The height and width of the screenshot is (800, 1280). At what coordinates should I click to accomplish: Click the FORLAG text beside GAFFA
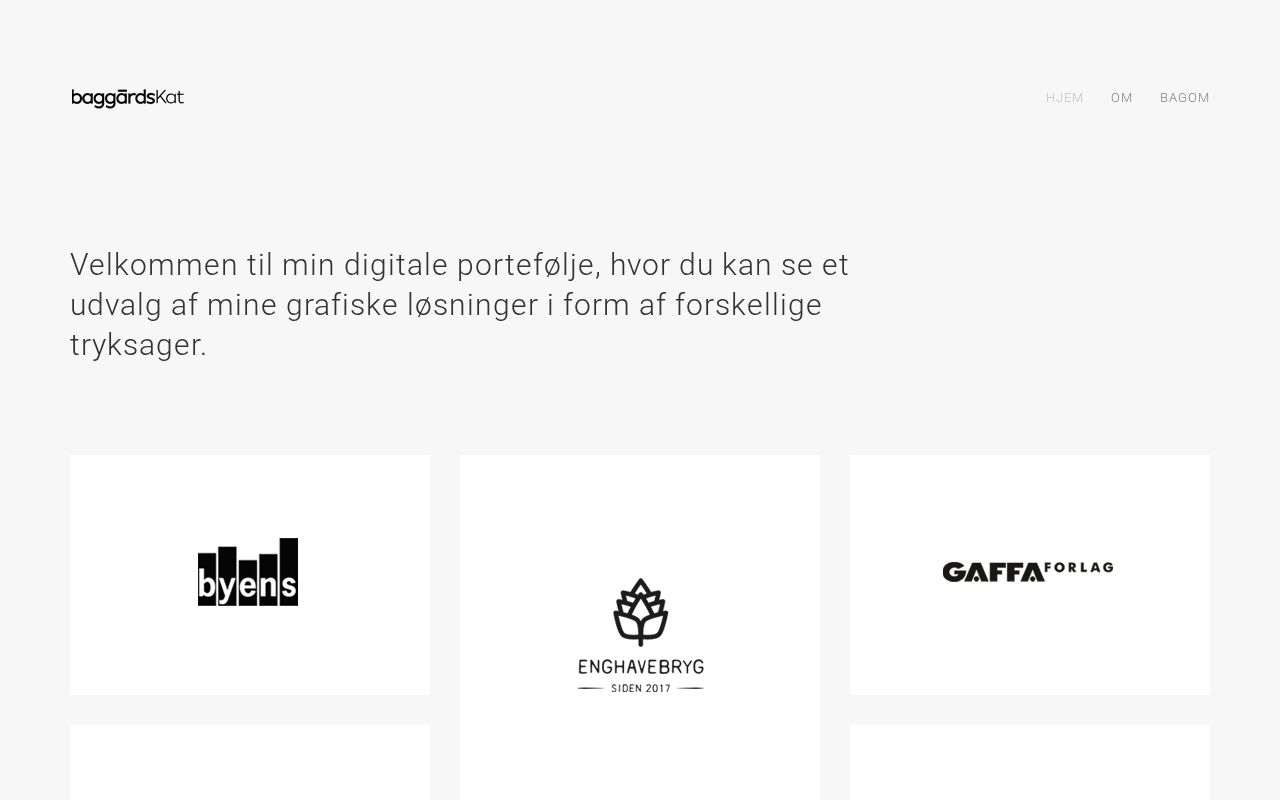click(1079, 568)
